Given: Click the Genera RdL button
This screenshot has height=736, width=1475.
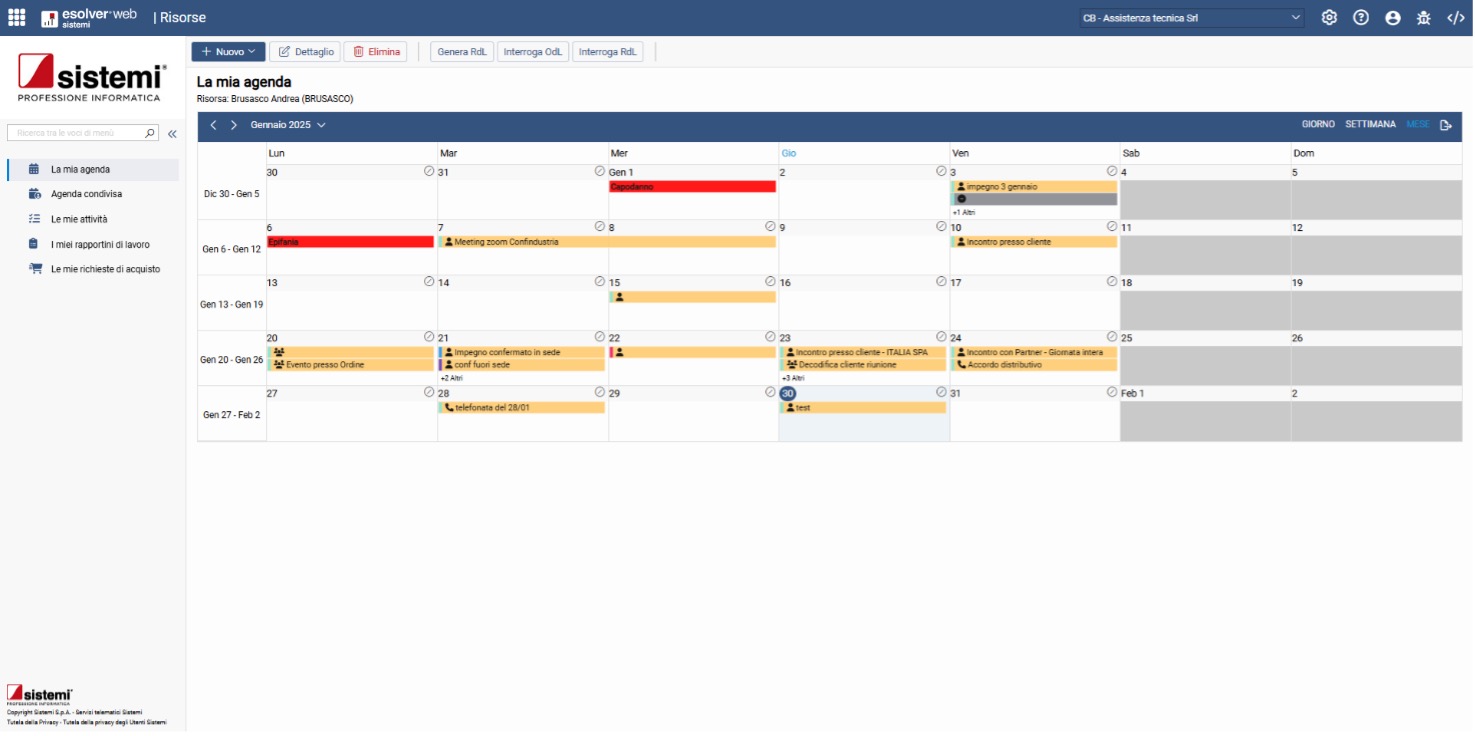Looking at the screenshot, I should pyautogui.click(x=462, y=52).
